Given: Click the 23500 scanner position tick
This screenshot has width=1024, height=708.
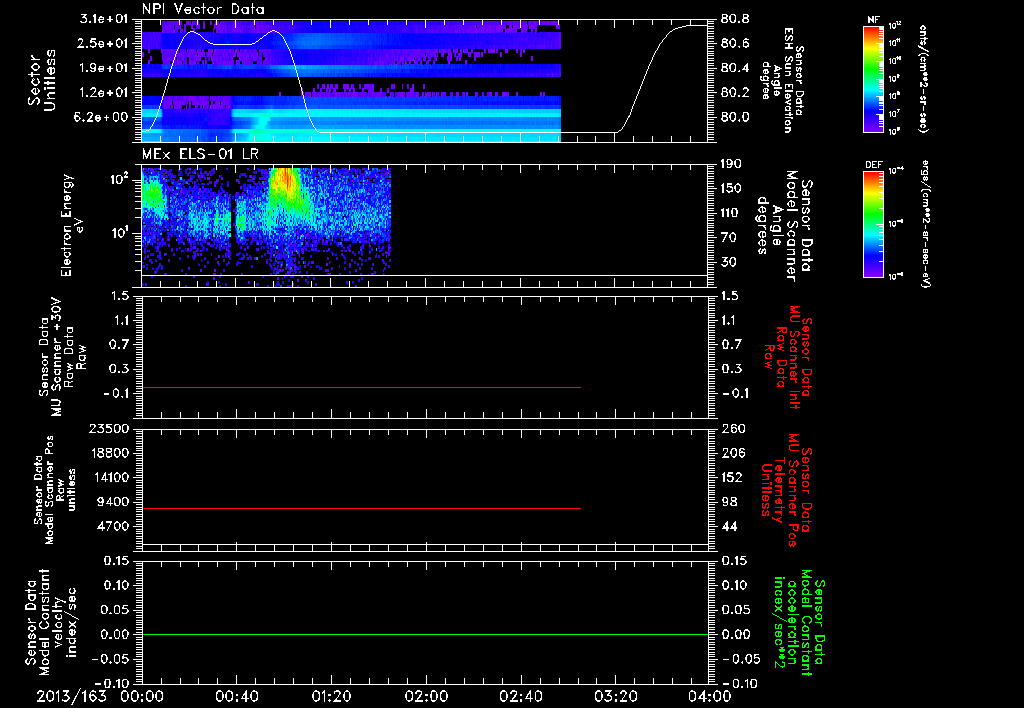Looking at the screenshot, I should click(108, 429).
